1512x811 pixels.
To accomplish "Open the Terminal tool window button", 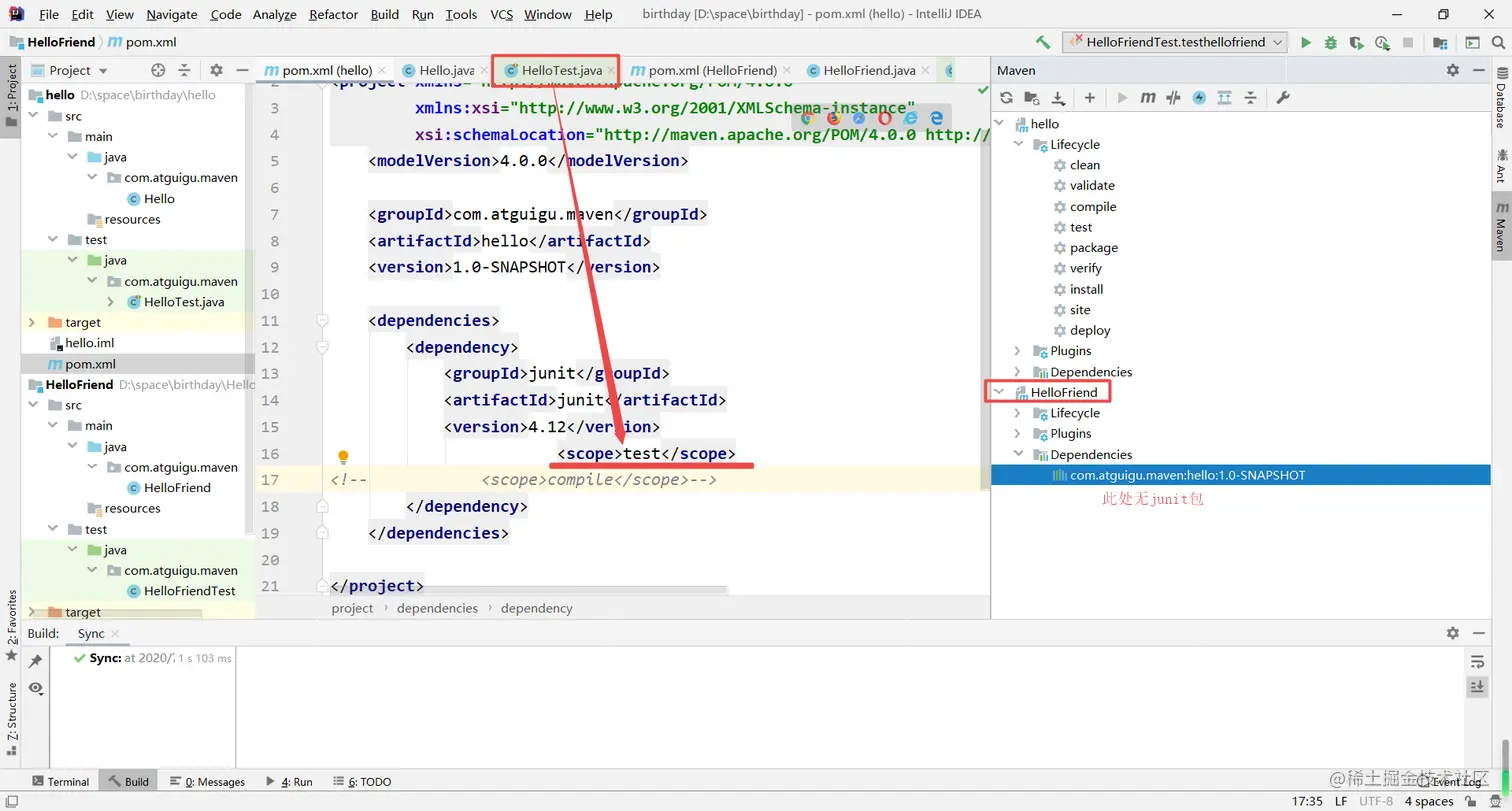I will 60,782.
